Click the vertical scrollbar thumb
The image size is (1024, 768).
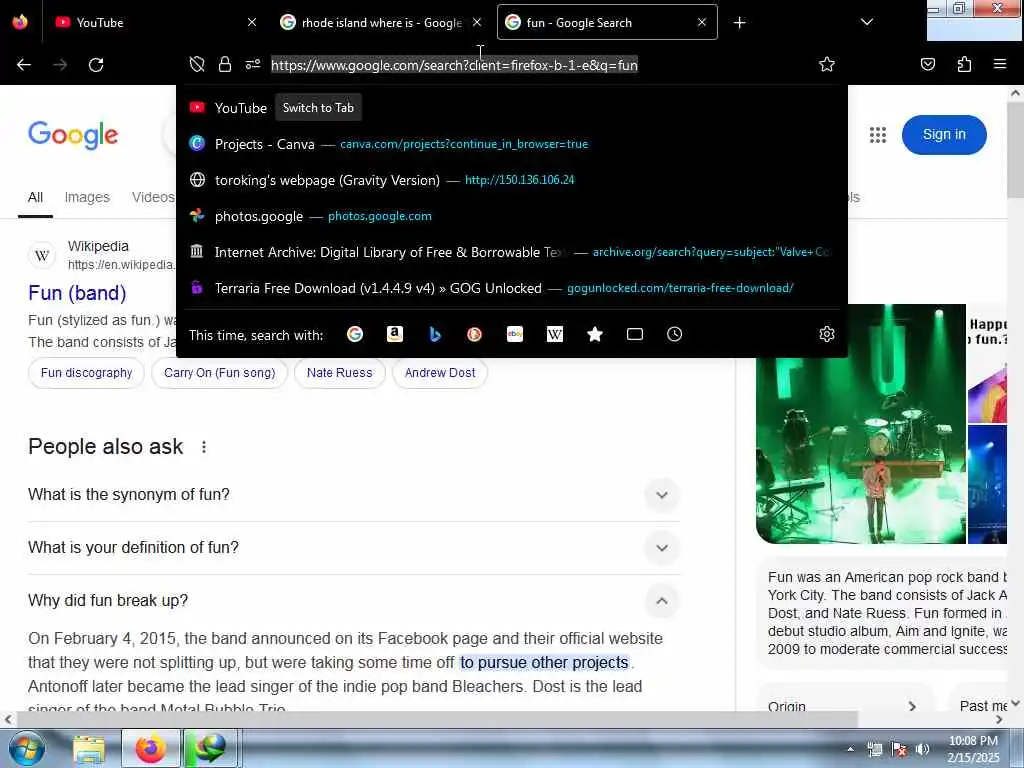pyautogui.click(x=1016, y=149)
